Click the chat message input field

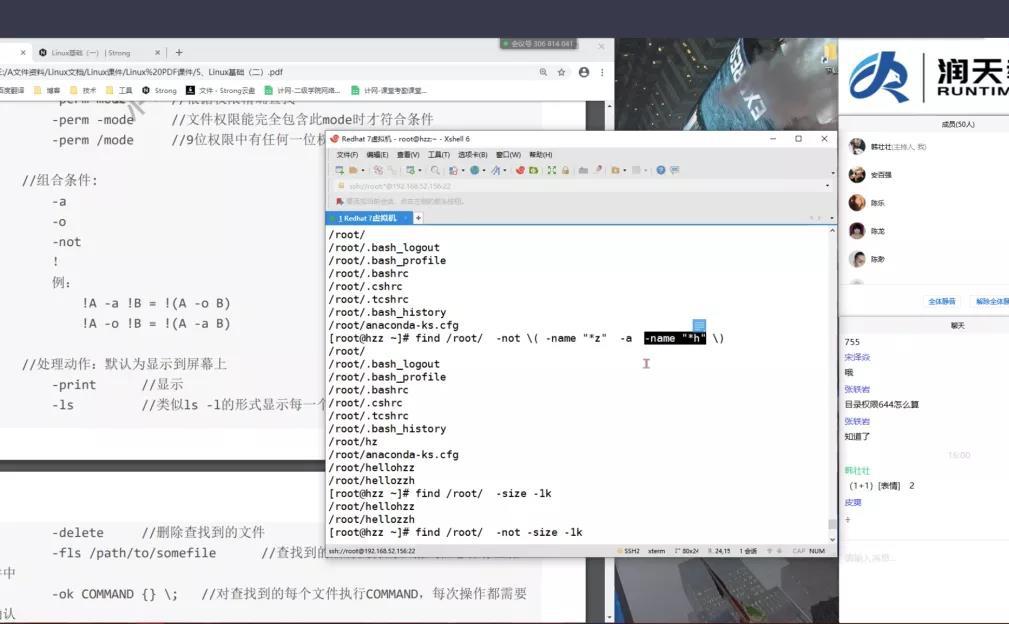pos(920,557)
